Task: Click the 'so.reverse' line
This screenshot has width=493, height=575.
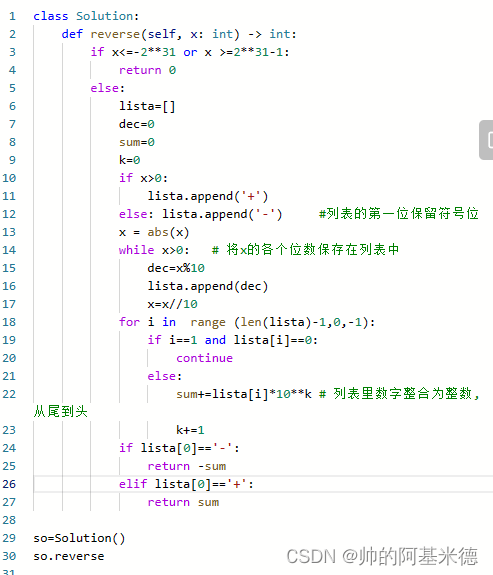Action: click(69, 556)
